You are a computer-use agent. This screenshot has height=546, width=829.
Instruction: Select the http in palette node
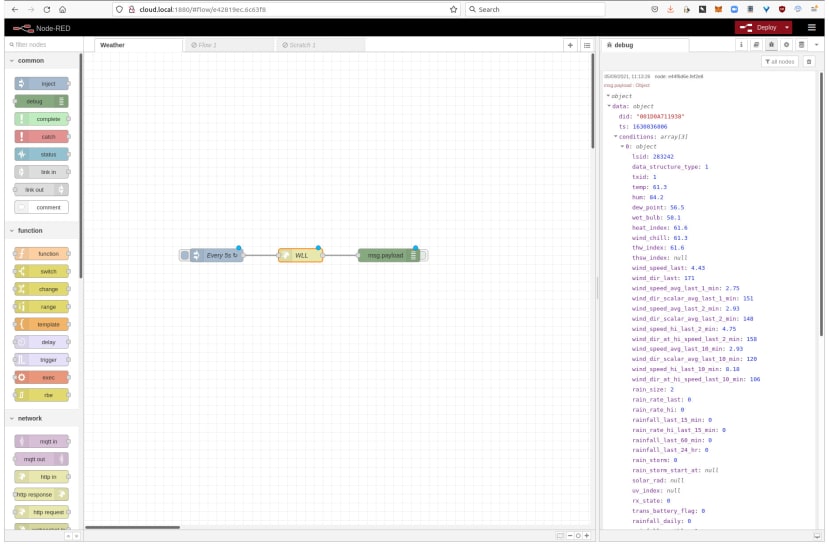(x=42, y=477)
